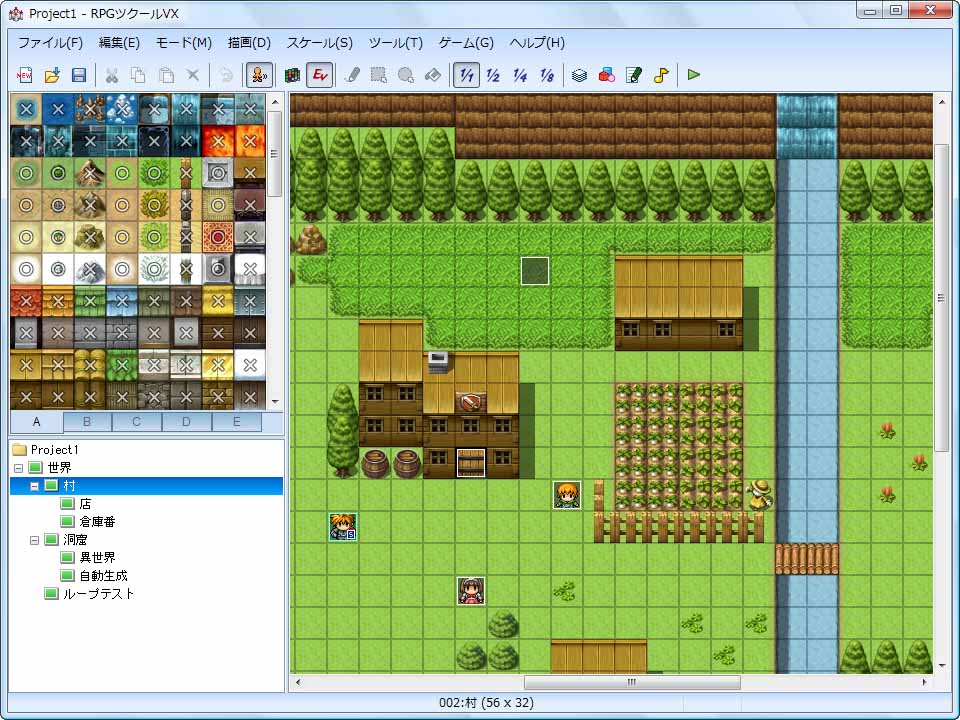
Task: Select the ループテスト map in tree
Action: 90,594
